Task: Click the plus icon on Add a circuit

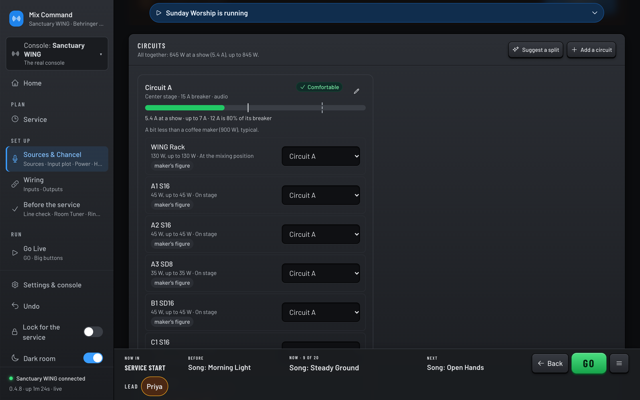Action: click(574, 50)
